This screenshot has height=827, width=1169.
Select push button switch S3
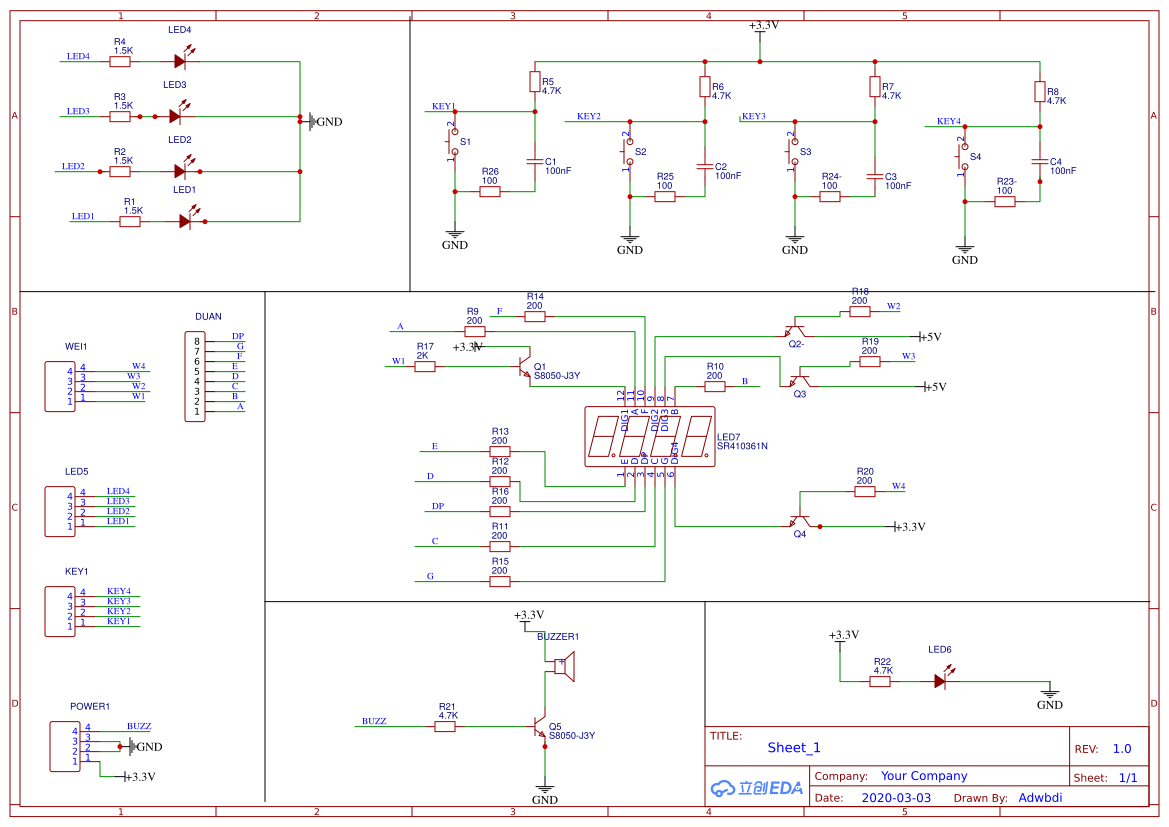[x=793, y=151]
